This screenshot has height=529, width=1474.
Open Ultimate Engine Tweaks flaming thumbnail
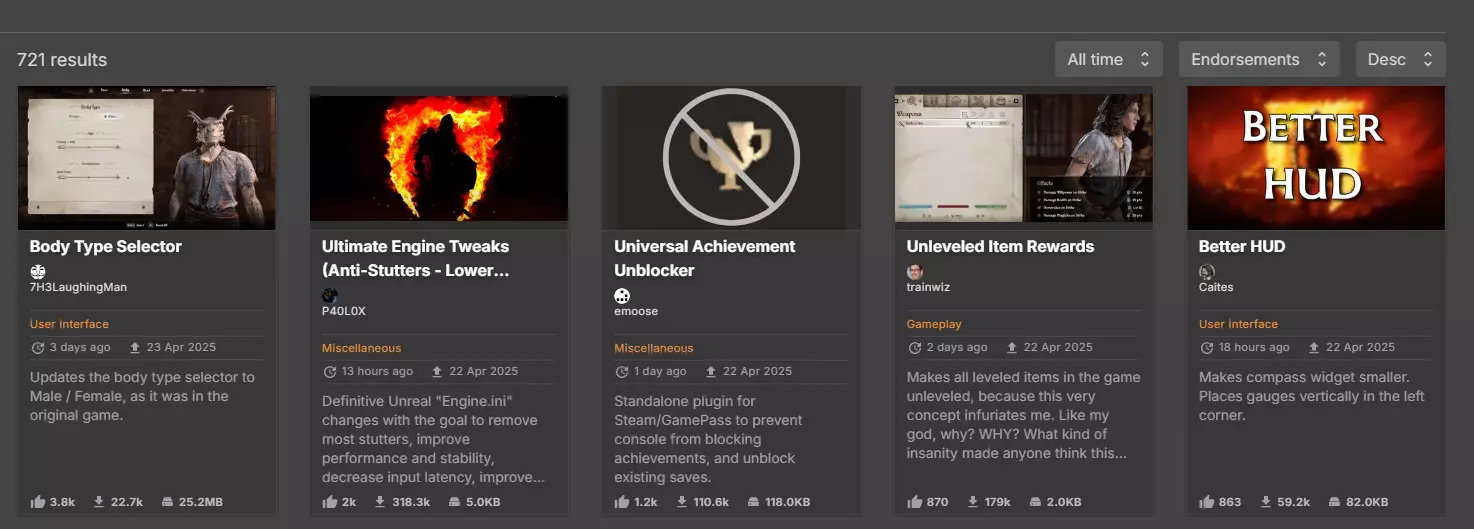(x=439, y=158)
